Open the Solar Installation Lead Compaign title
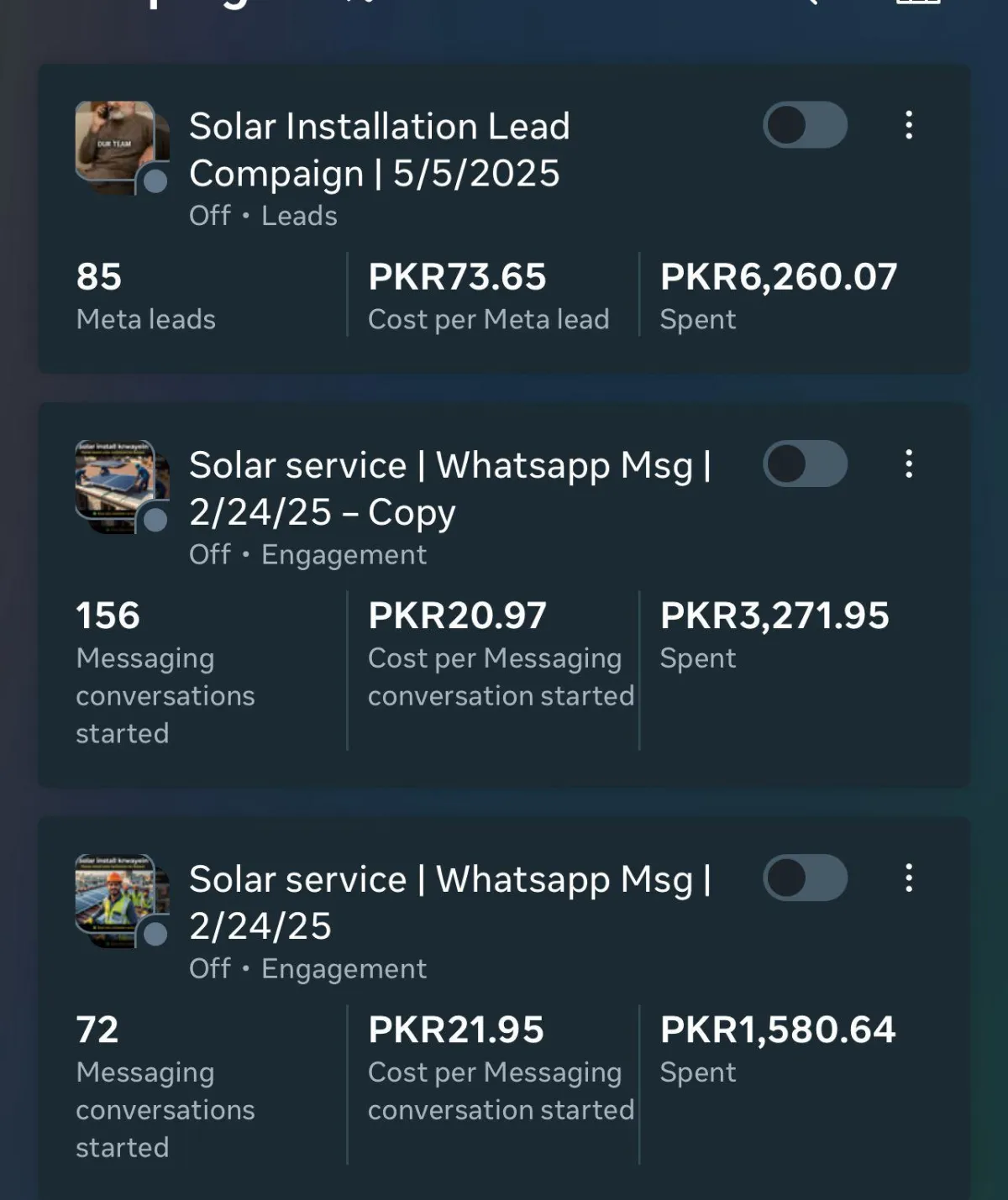 click(x=380, y=149)
